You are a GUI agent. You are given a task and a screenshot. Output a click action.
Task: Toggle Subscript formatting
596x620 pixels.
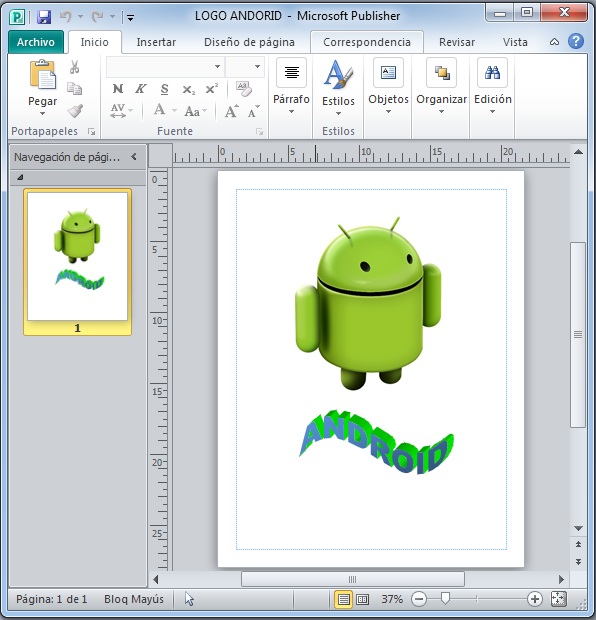(188, 89)
